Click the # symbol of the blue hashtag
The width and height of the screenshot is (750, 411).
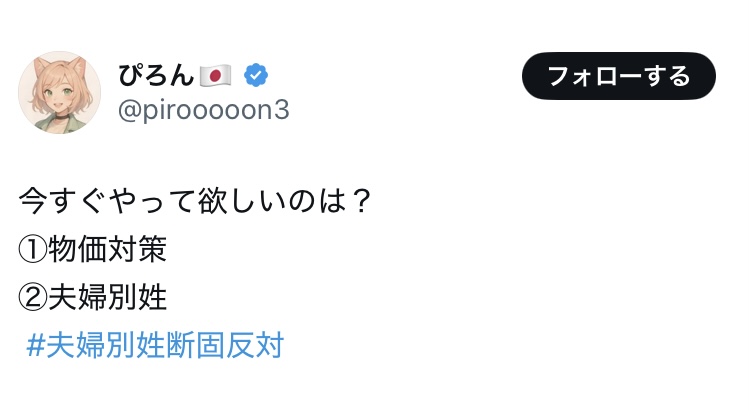pos(35,345)
